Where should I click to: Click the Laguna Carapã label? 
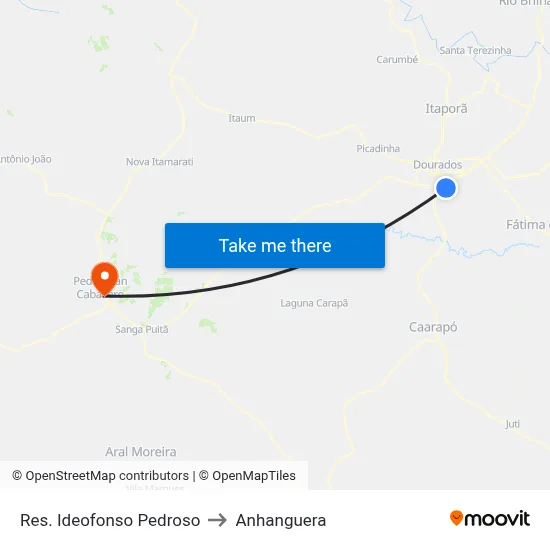[314, 303]
